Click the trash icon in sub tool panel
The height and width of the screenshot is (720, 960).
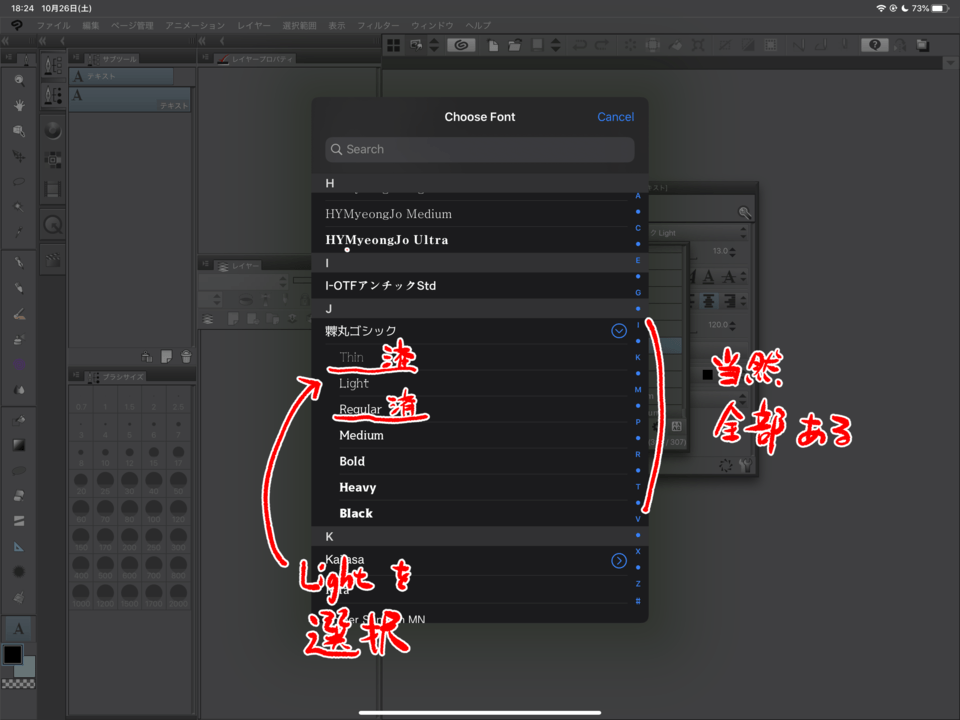pos(185,356)
